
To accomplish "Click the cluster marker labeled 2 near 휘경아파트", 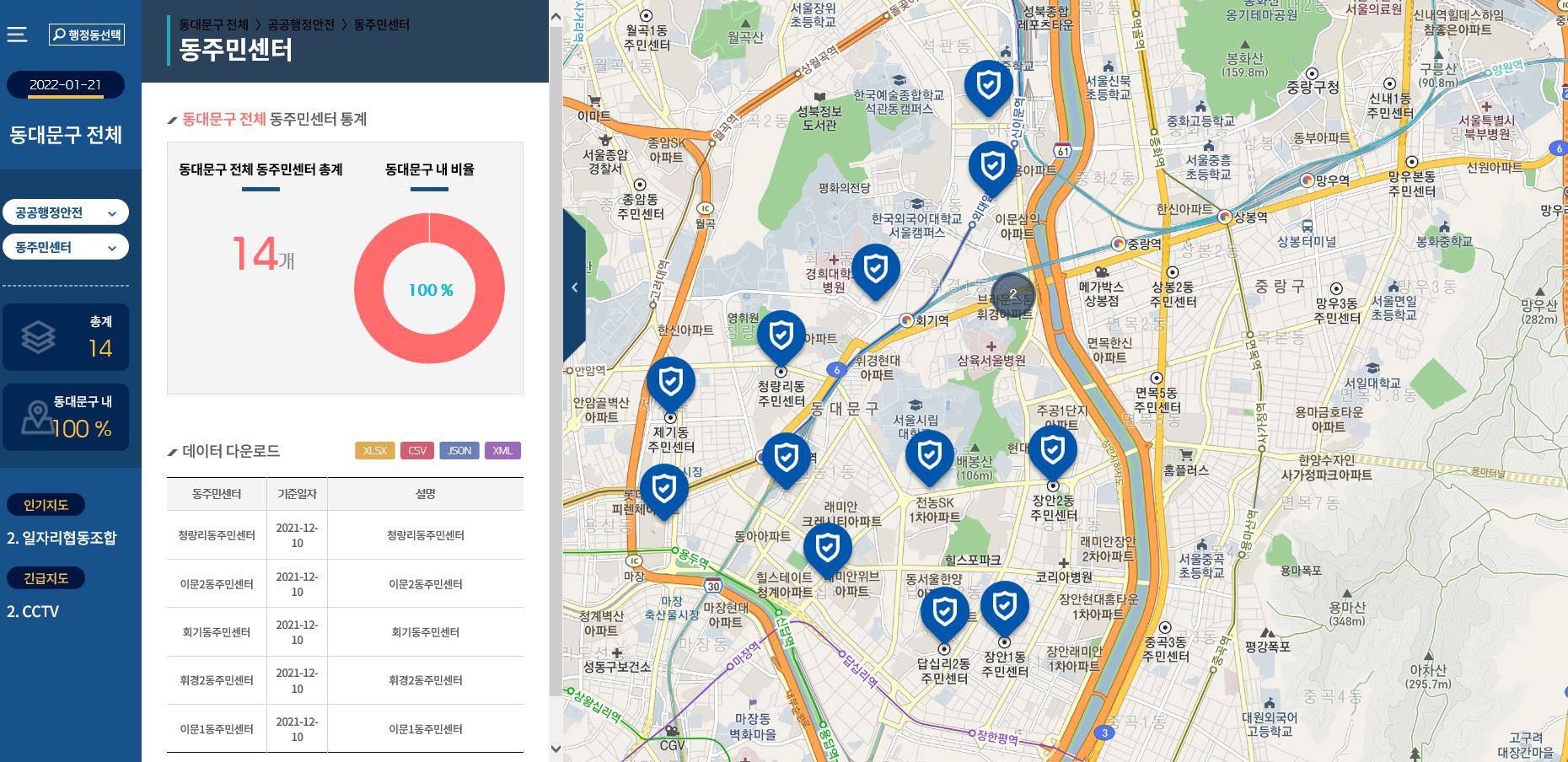I will tap(1012, 295).
